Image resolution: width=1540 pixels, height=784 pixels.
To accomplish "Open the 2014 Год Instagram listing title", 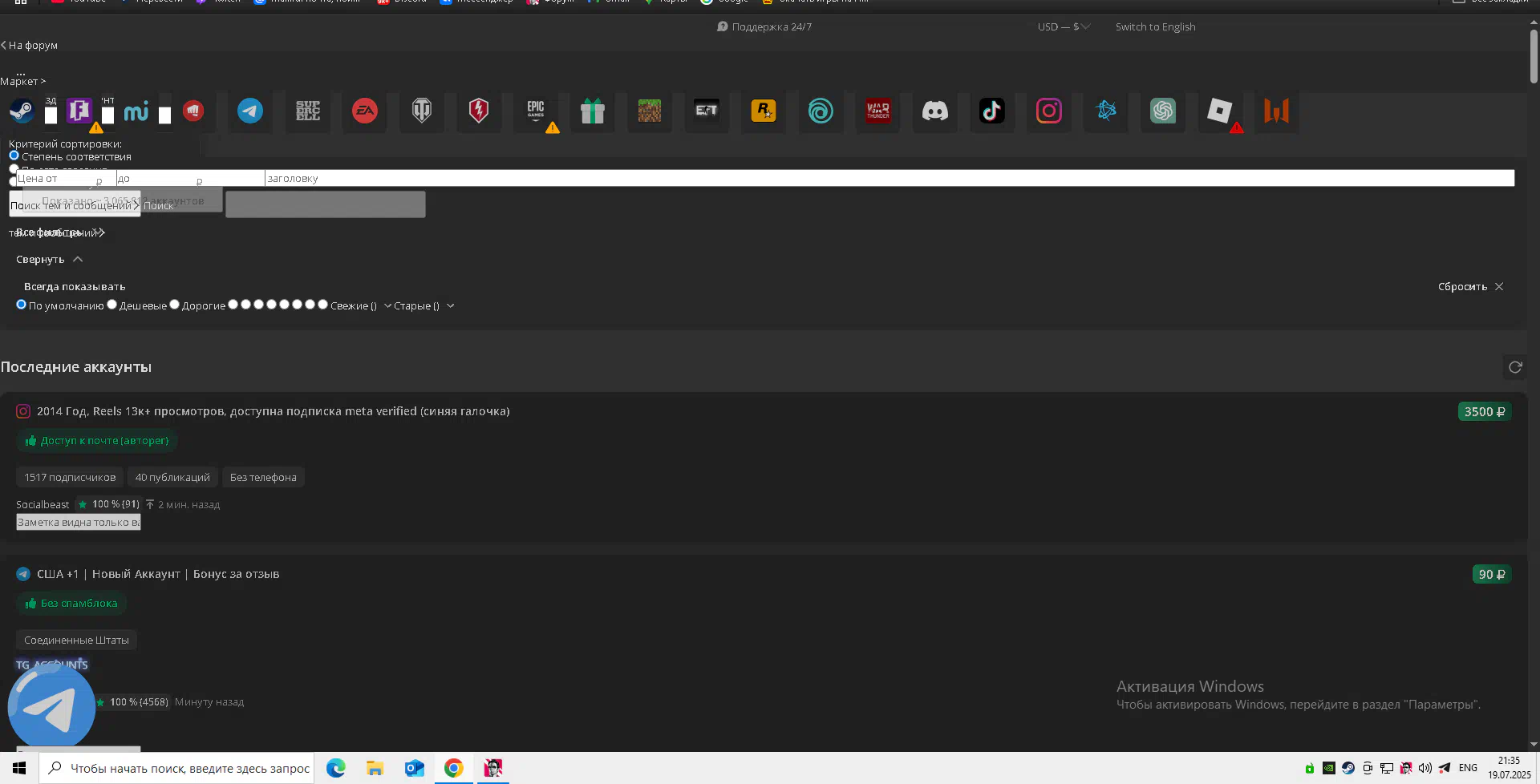I will coord(274,411).
